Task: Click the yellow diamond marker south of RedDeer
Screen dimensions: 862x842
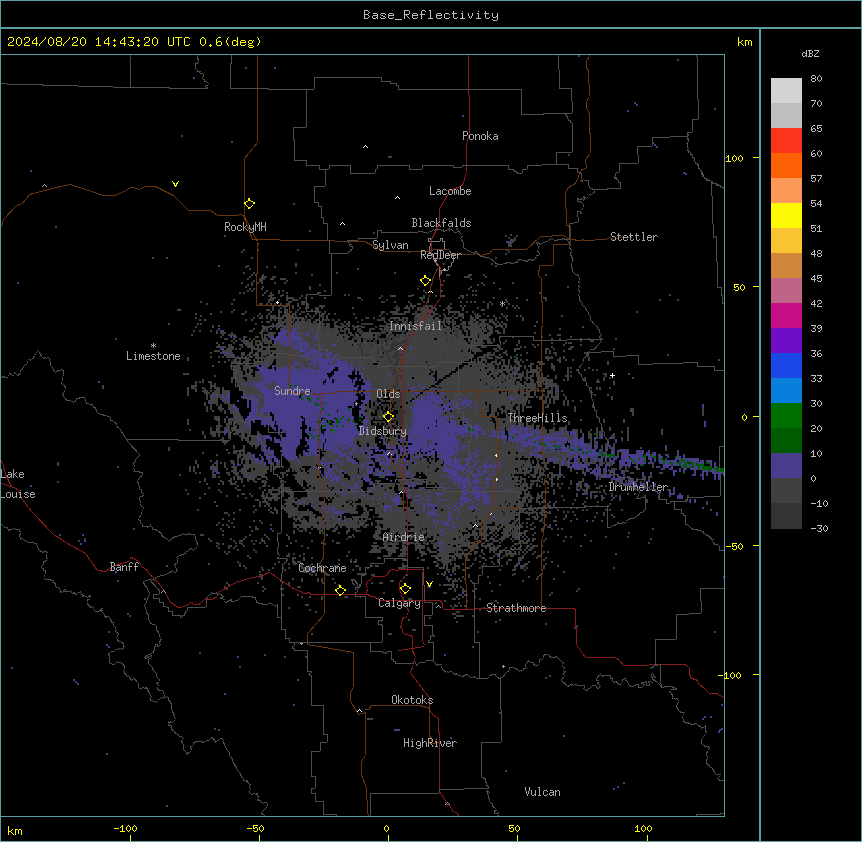Action: [x=426, y=281]
